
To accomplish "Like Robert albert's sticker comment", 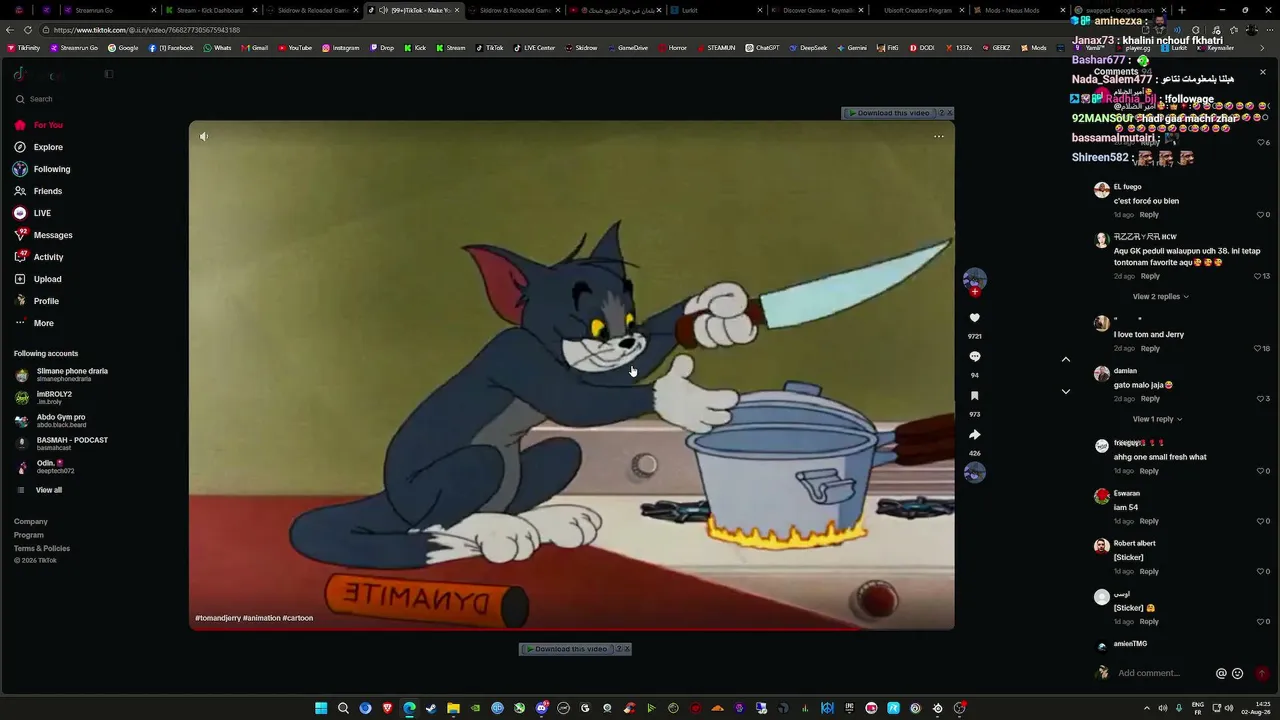I will tap(1261, 572).
